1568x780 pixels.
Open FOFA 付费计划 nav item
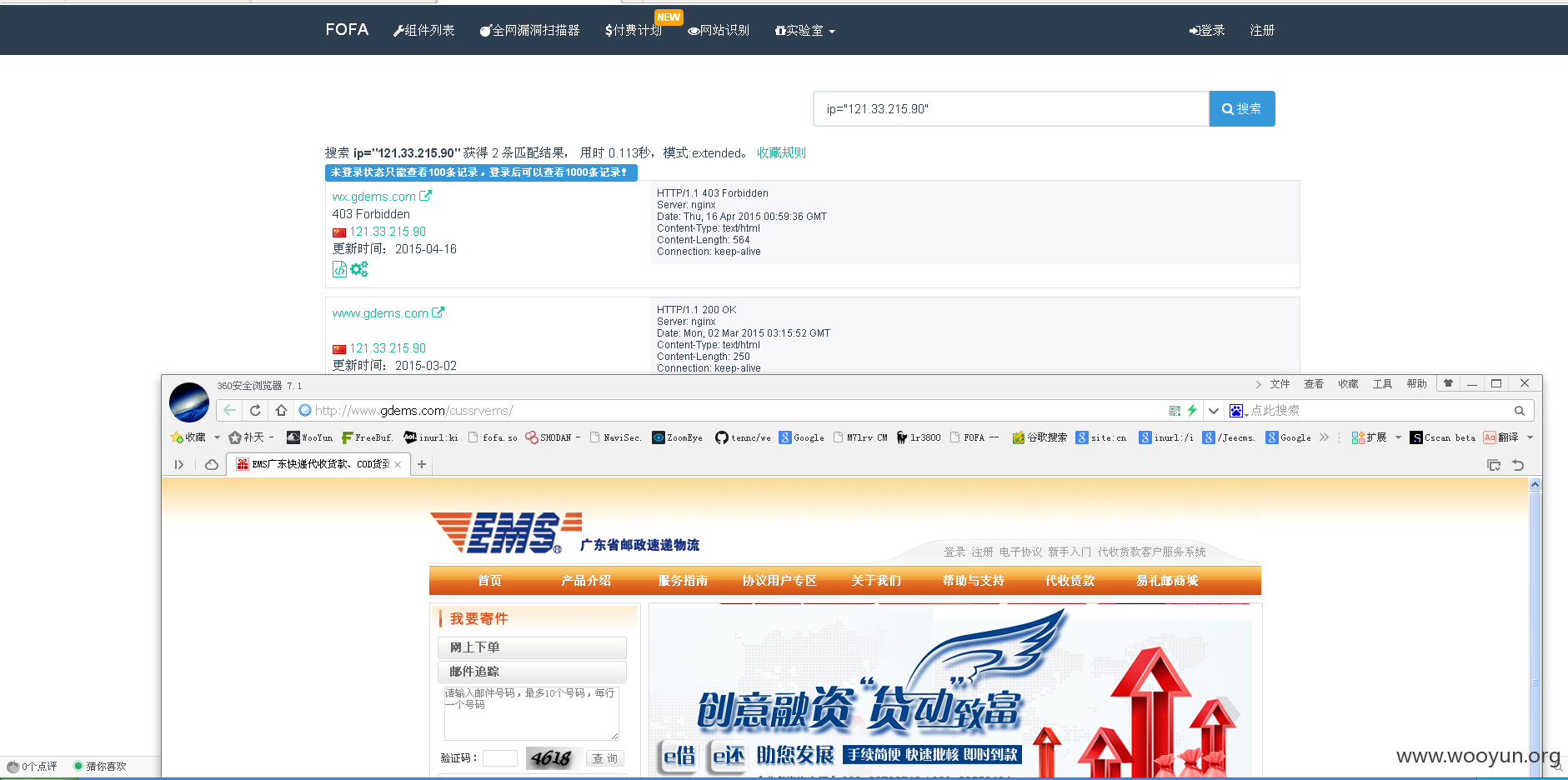tap(634, 30)
